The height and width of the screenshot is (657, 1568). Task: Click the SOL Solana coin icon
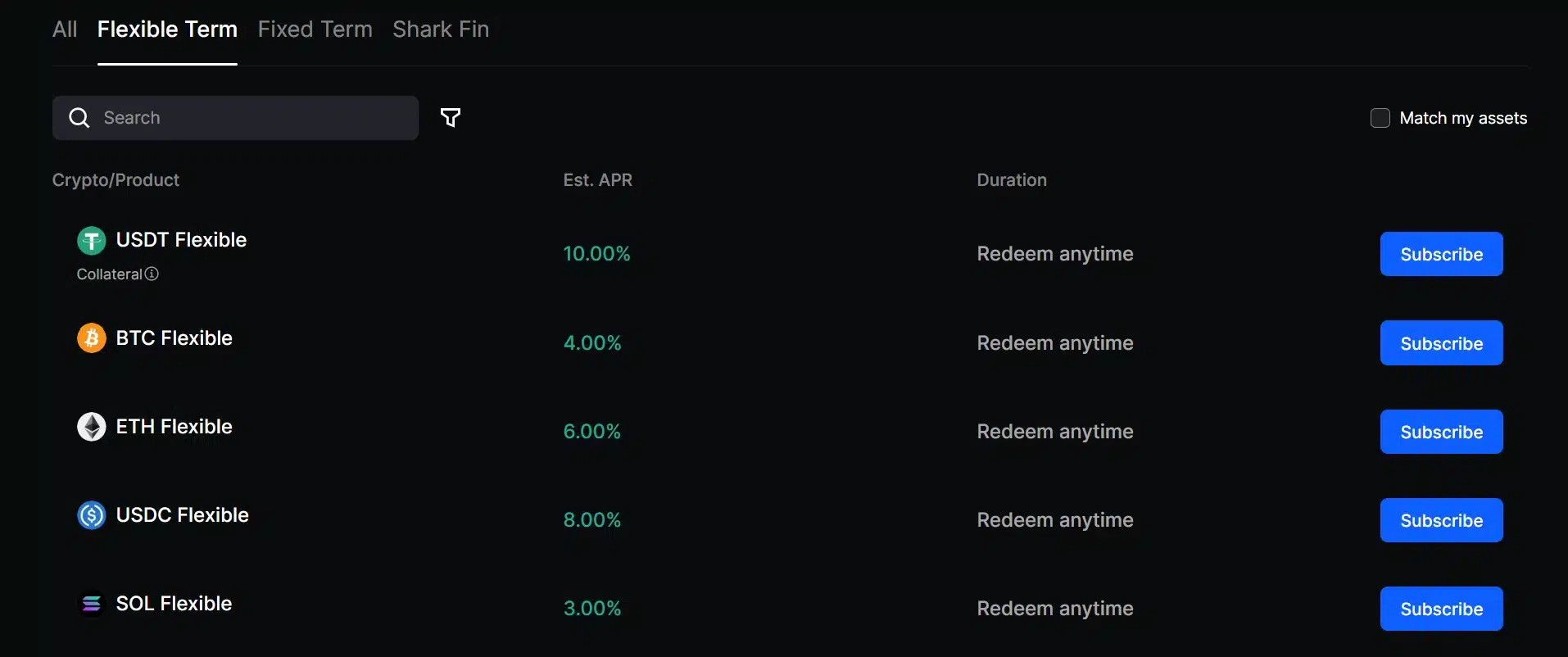click(91, 603)
